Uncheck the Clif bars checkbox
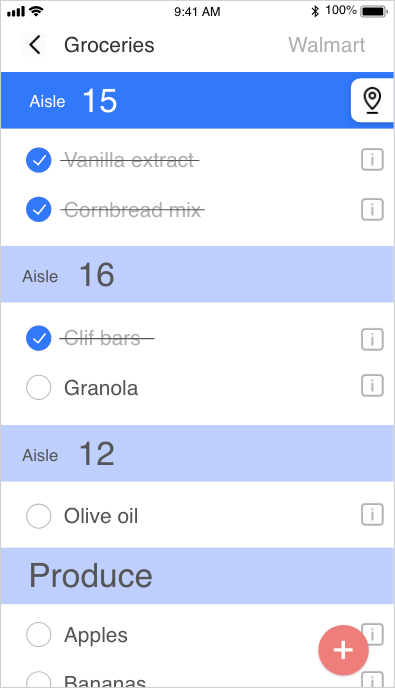Image resolution: width=395 pixels, height=688 pixels. (39, 338)
